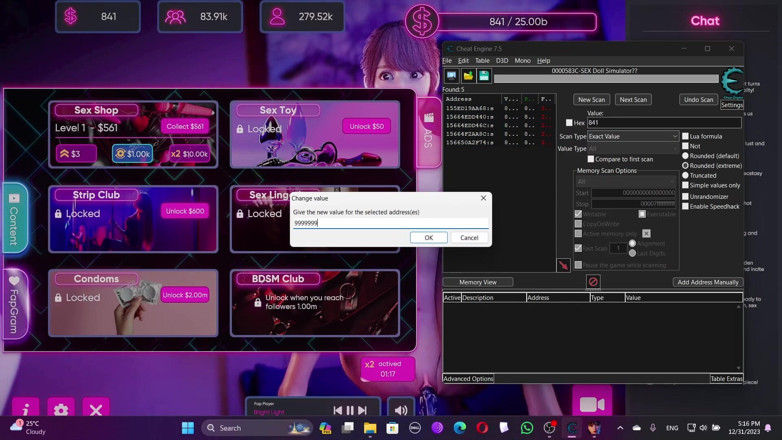Viewport: 782px width, 440px height.
Task: Open Memory View
Action: 478,282
